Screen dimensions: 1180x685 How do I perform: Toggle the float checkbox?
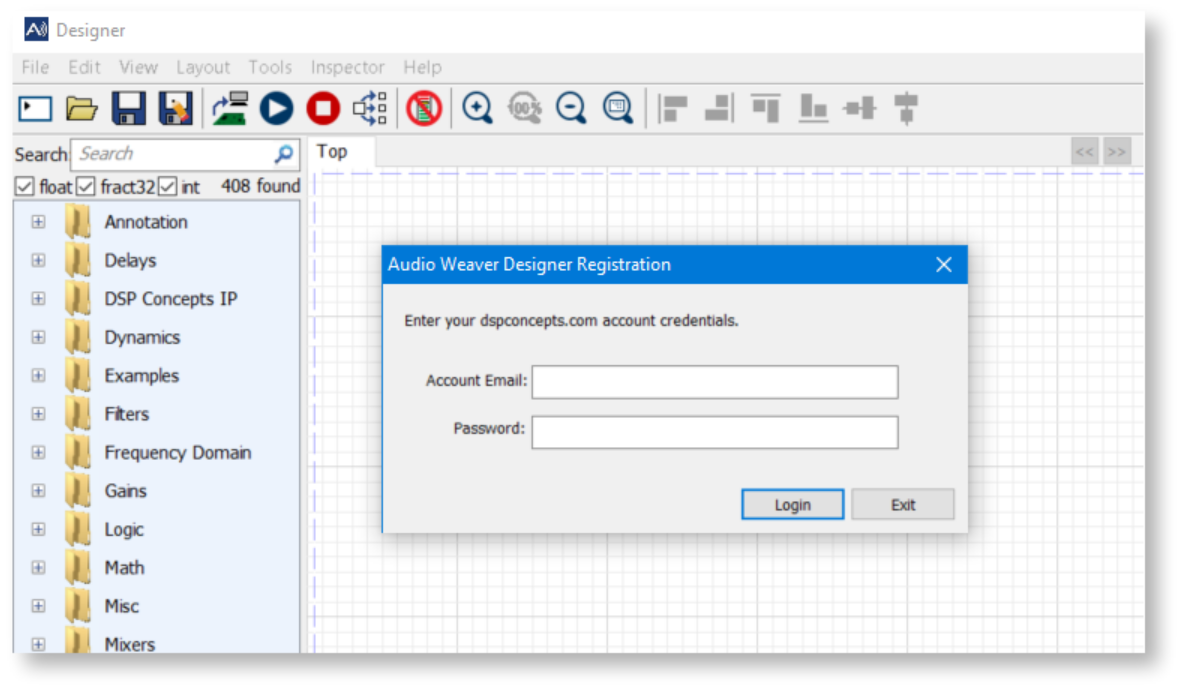[x=25, y=186]
